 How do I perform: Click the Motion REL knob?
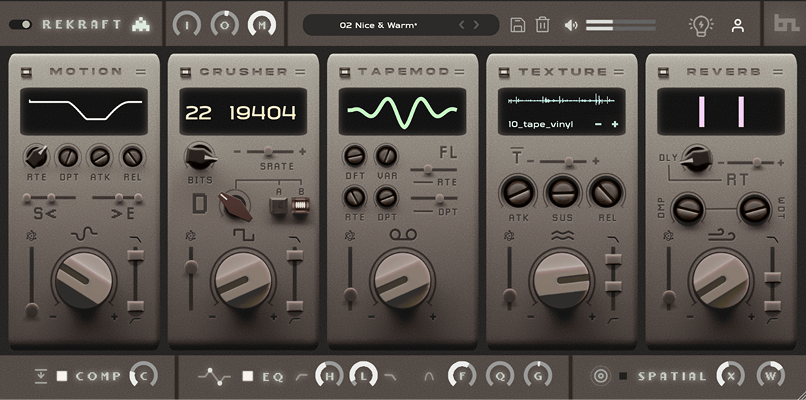pyautogui.click(x=133, y=157)
